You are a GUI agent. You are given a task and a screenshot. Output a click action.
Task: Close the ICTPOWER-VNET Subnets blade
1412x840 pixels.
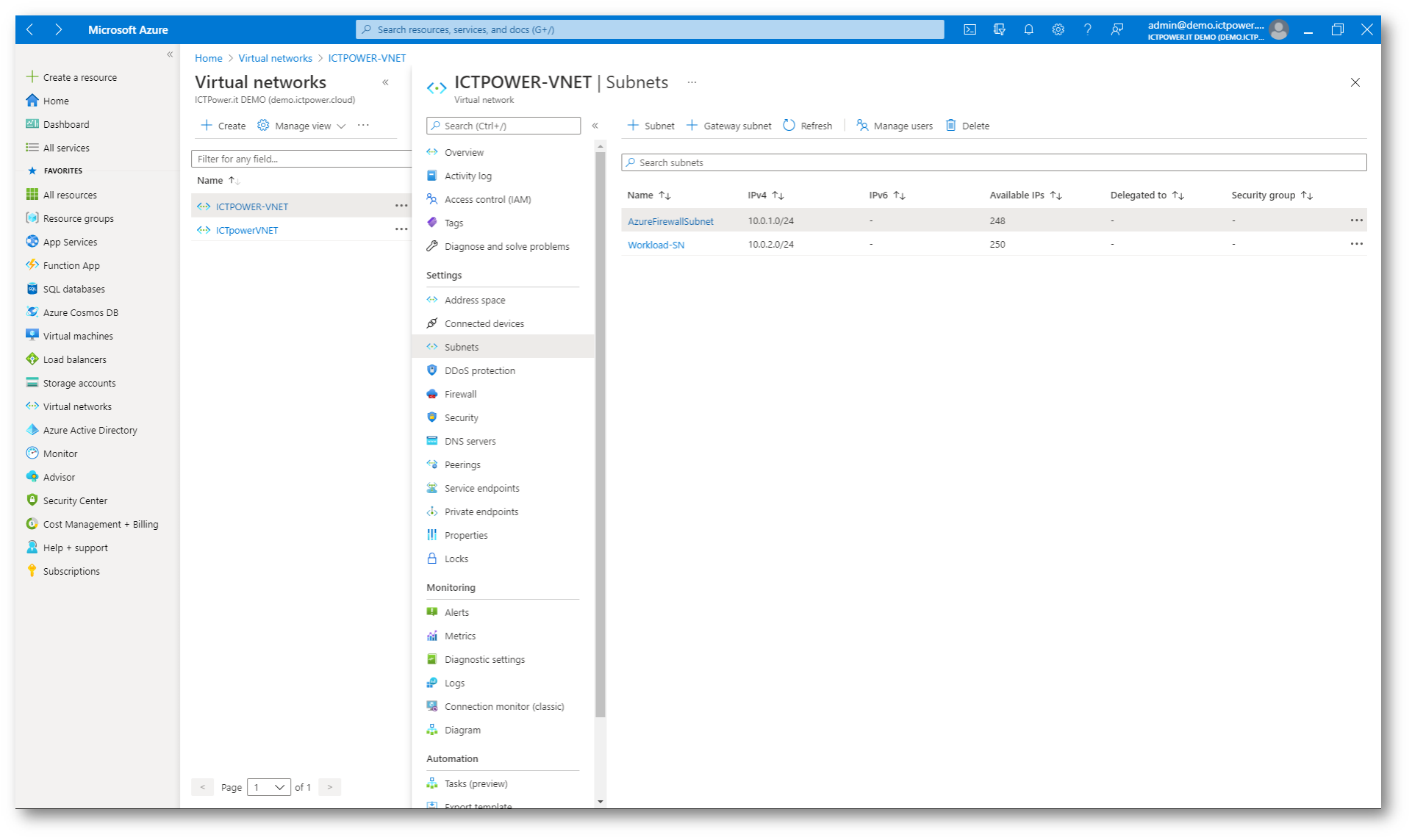[1355, 82]
